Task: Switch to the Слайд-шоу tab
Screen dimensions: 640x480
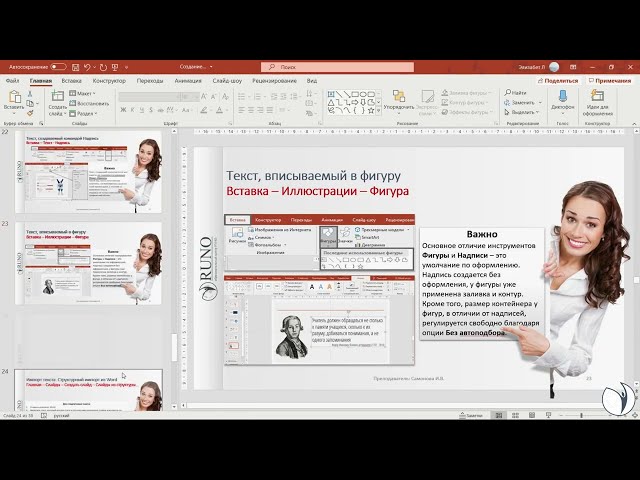Action: (227, 81)
